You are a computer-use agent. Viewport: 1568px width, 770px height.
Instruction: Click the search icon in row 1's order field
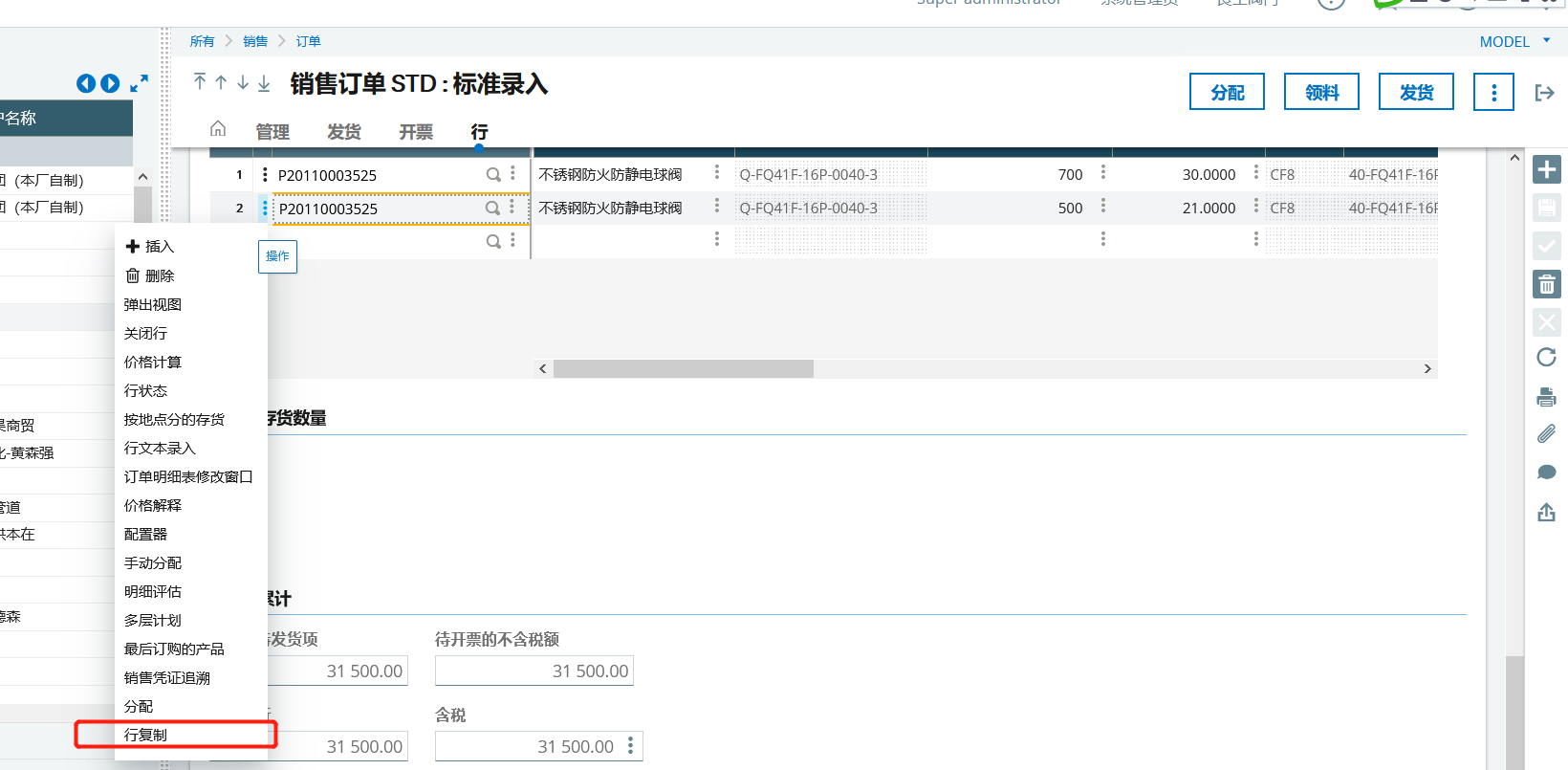click(x=493, y=175)
